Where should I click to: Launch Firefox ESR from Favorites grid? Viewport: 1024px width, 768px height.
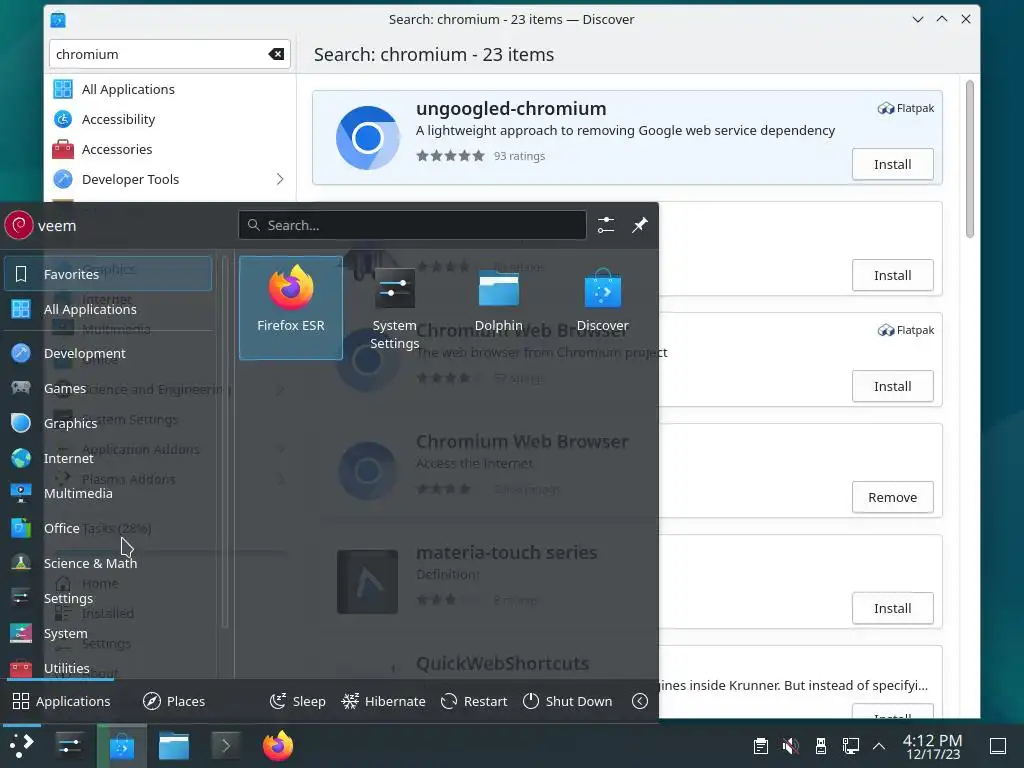coord(291,307)
